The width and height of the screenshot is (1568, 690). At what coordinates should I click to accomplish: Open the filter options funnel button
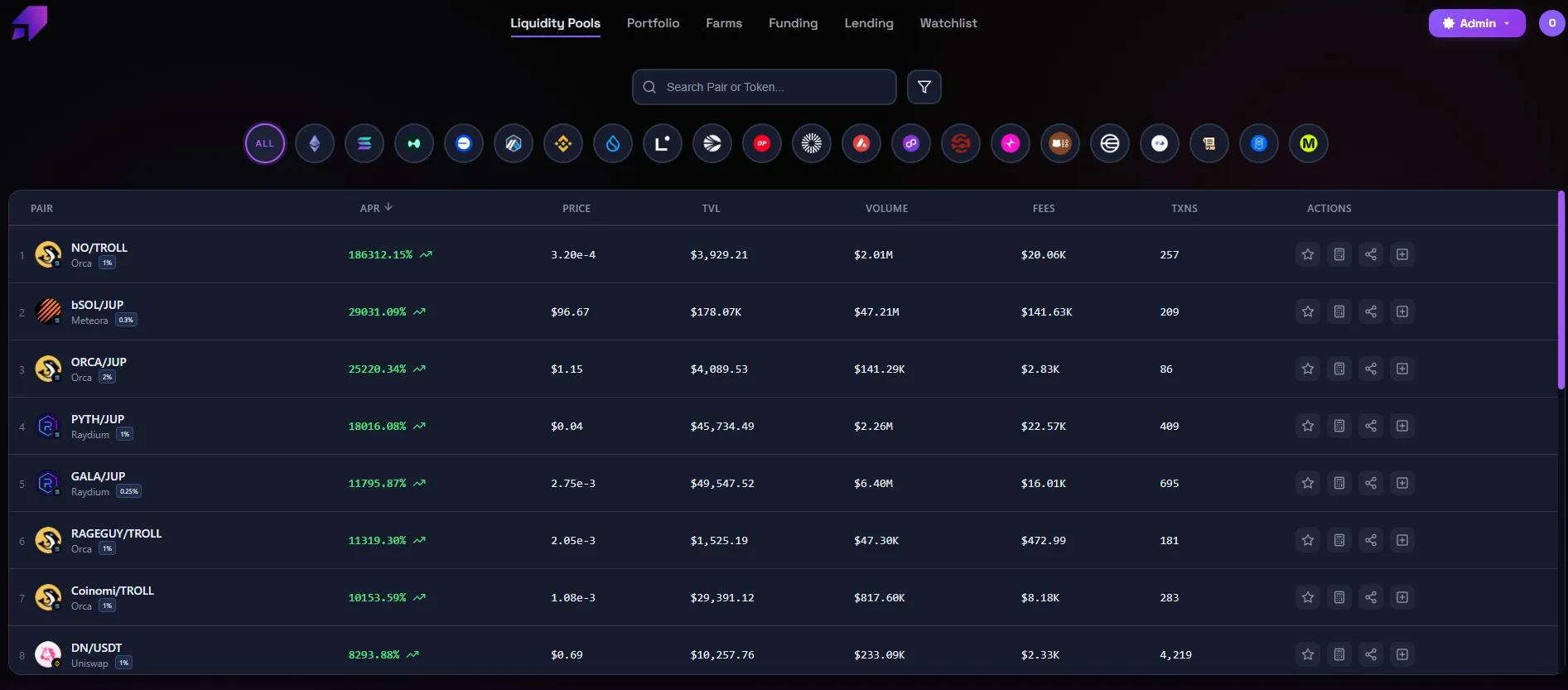pyautogui.click(x=924, y=87)
